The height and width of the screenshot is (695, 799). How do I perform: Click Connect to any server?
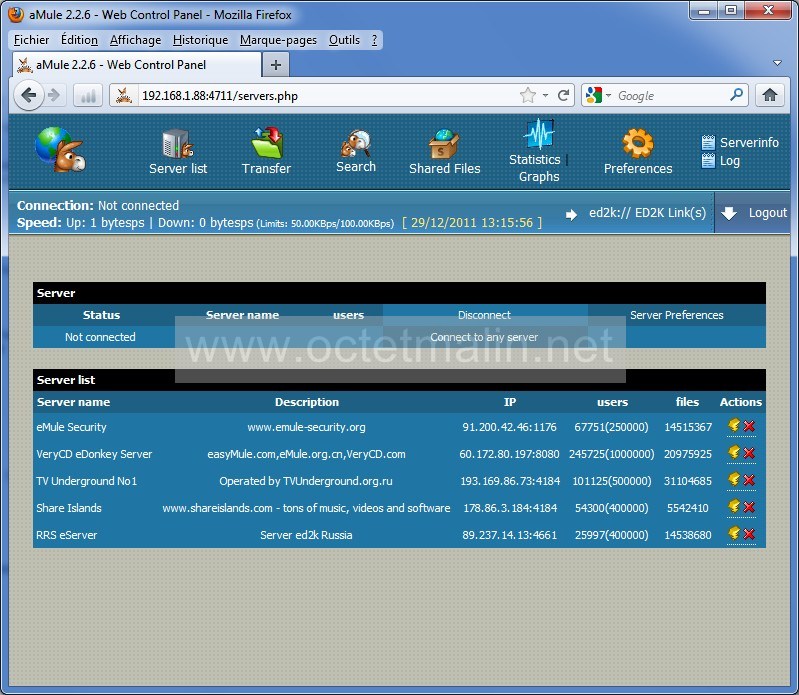(484, 337)
